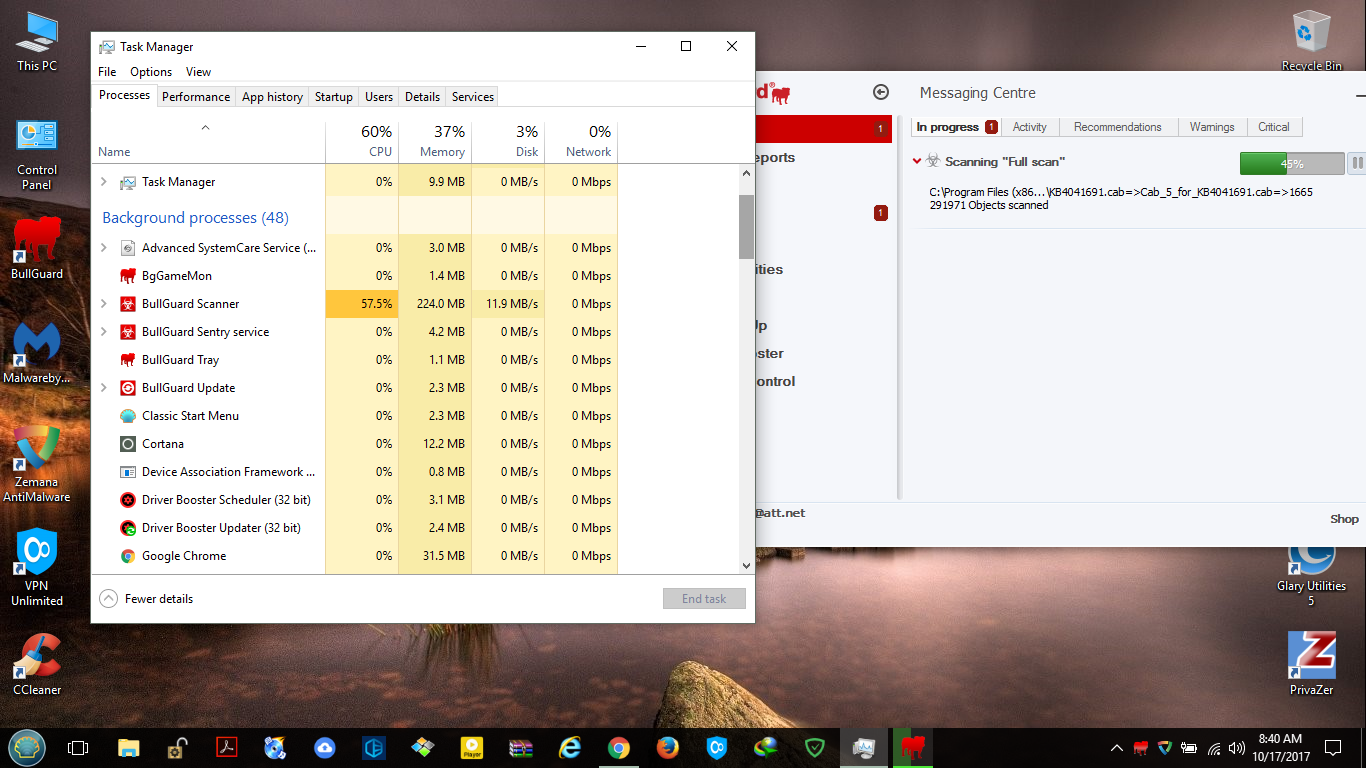The width and height of the screenshot is (1366, 768).
Task: Sort processes by the Network column
Action: tap(581, 141)
